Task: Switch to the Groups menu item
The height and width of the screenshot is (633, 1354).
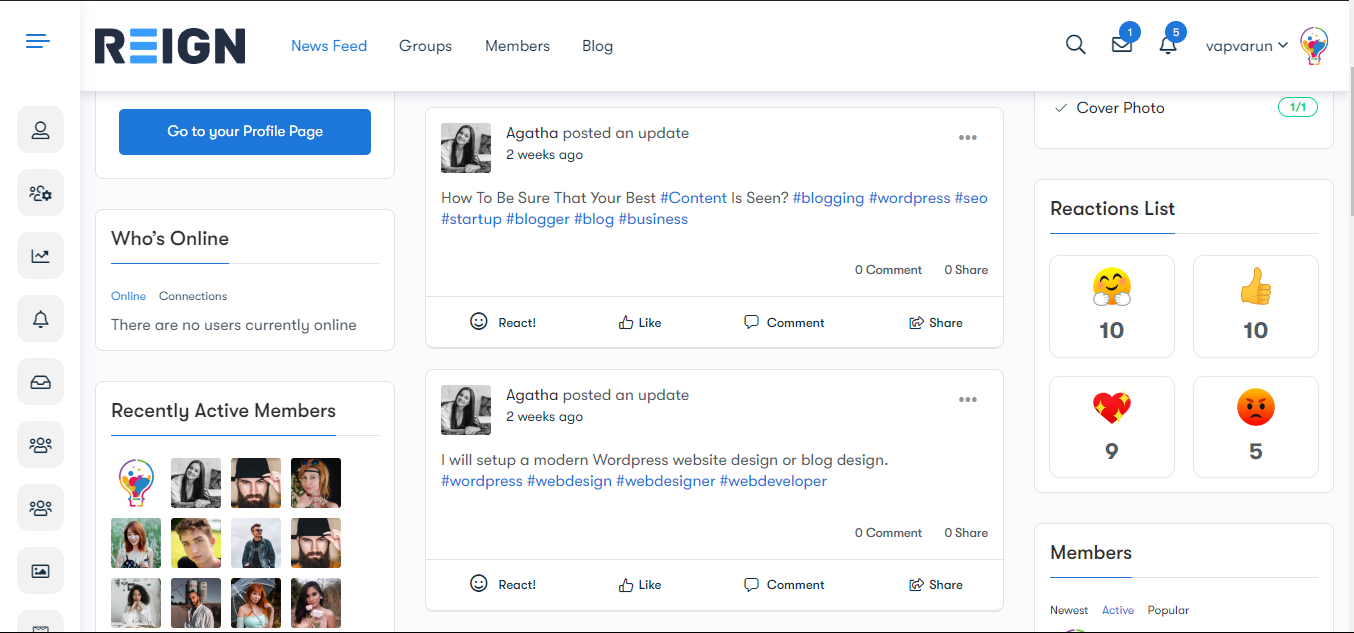Action: pos(425,45)
